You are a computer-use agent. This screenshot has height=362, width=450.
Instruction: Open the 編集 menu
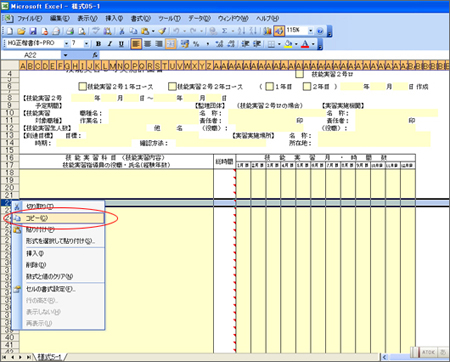point(59,18)
